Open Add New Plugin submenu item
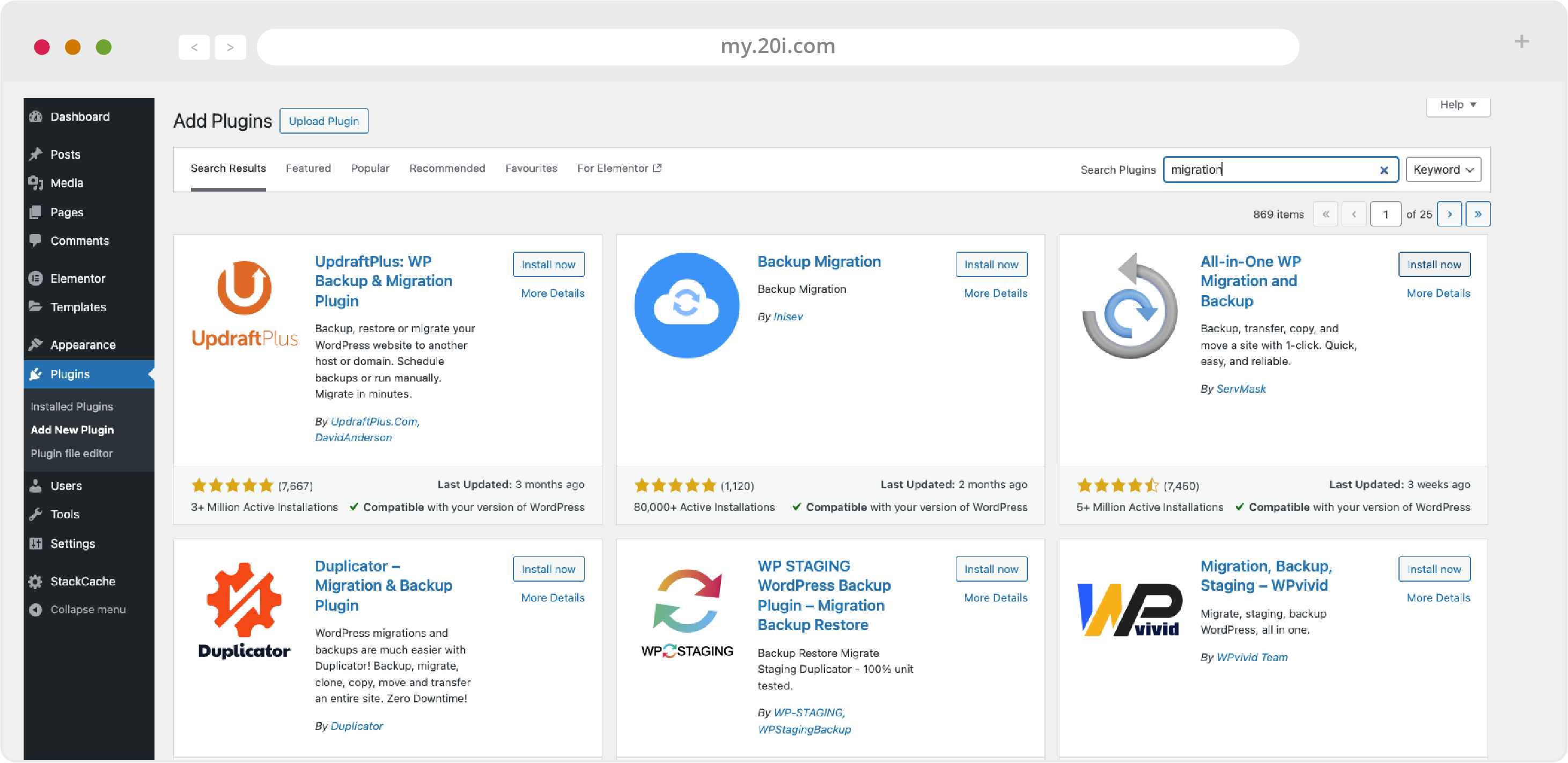 point(72,429)
